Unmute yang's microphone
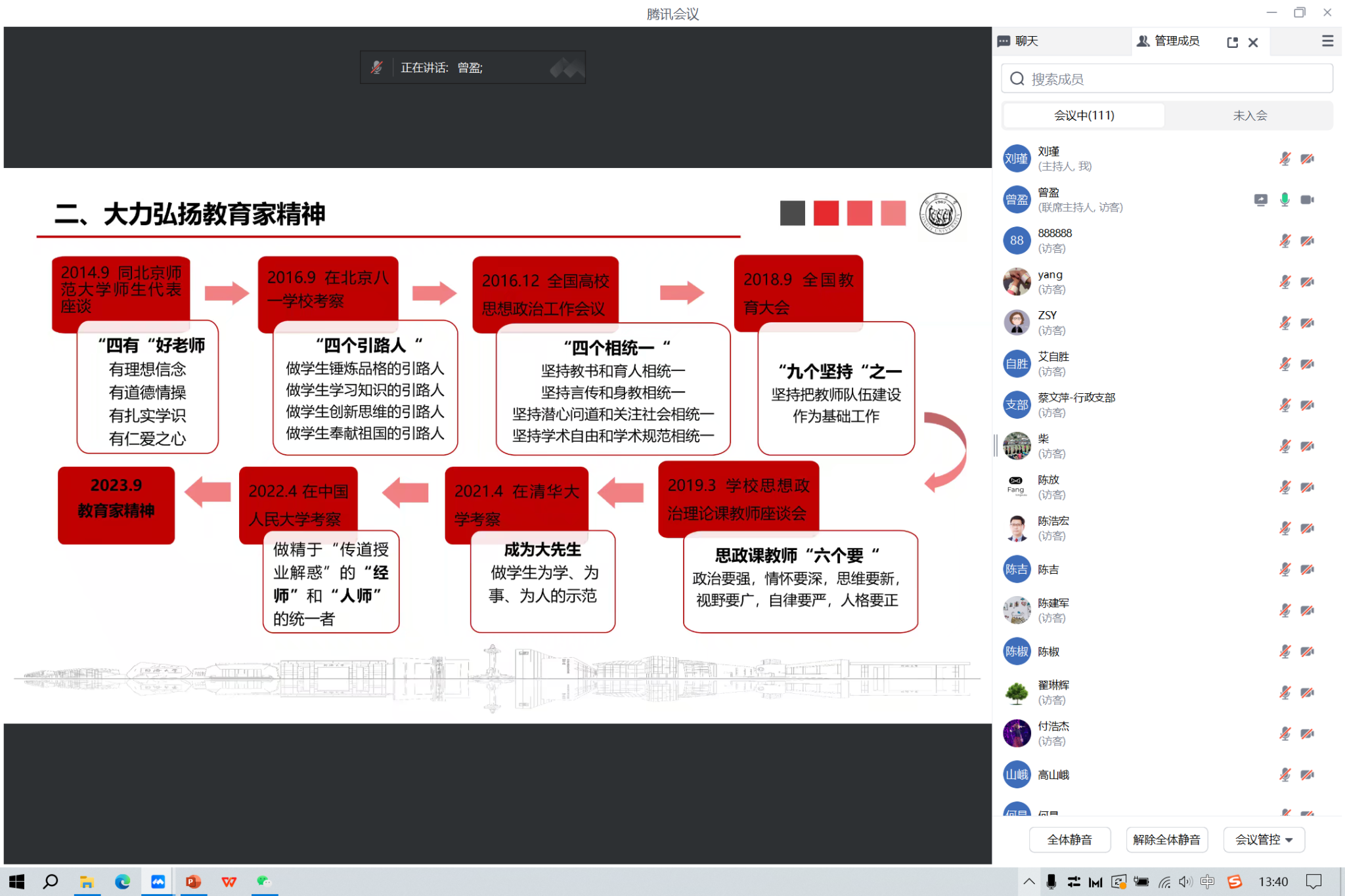The width and height of the screenshot is (1345, 896). click(1285, 282)
